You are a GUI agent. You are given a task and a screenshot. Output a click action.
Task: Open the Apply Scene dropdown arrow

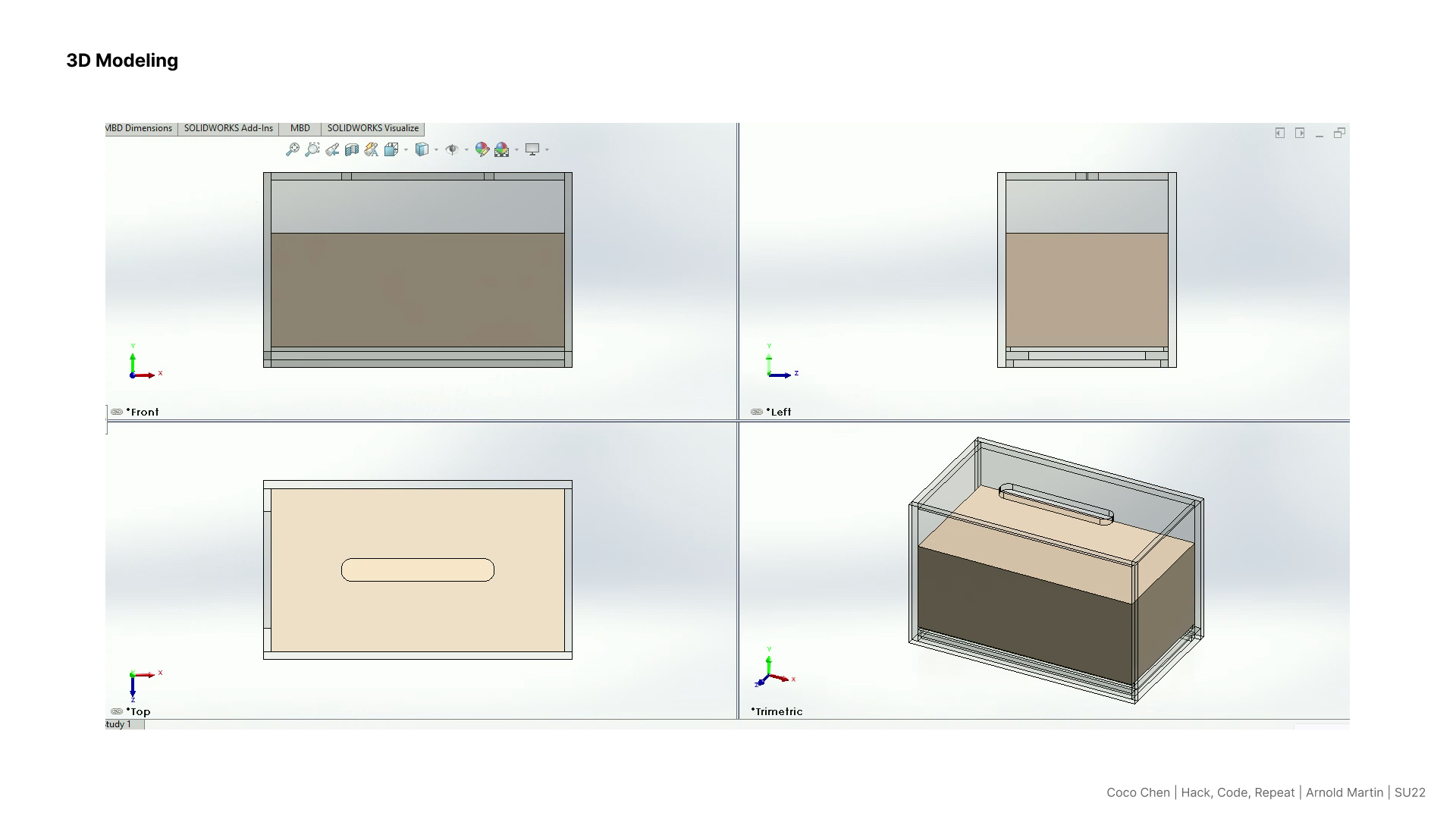(x=516, y=150)
